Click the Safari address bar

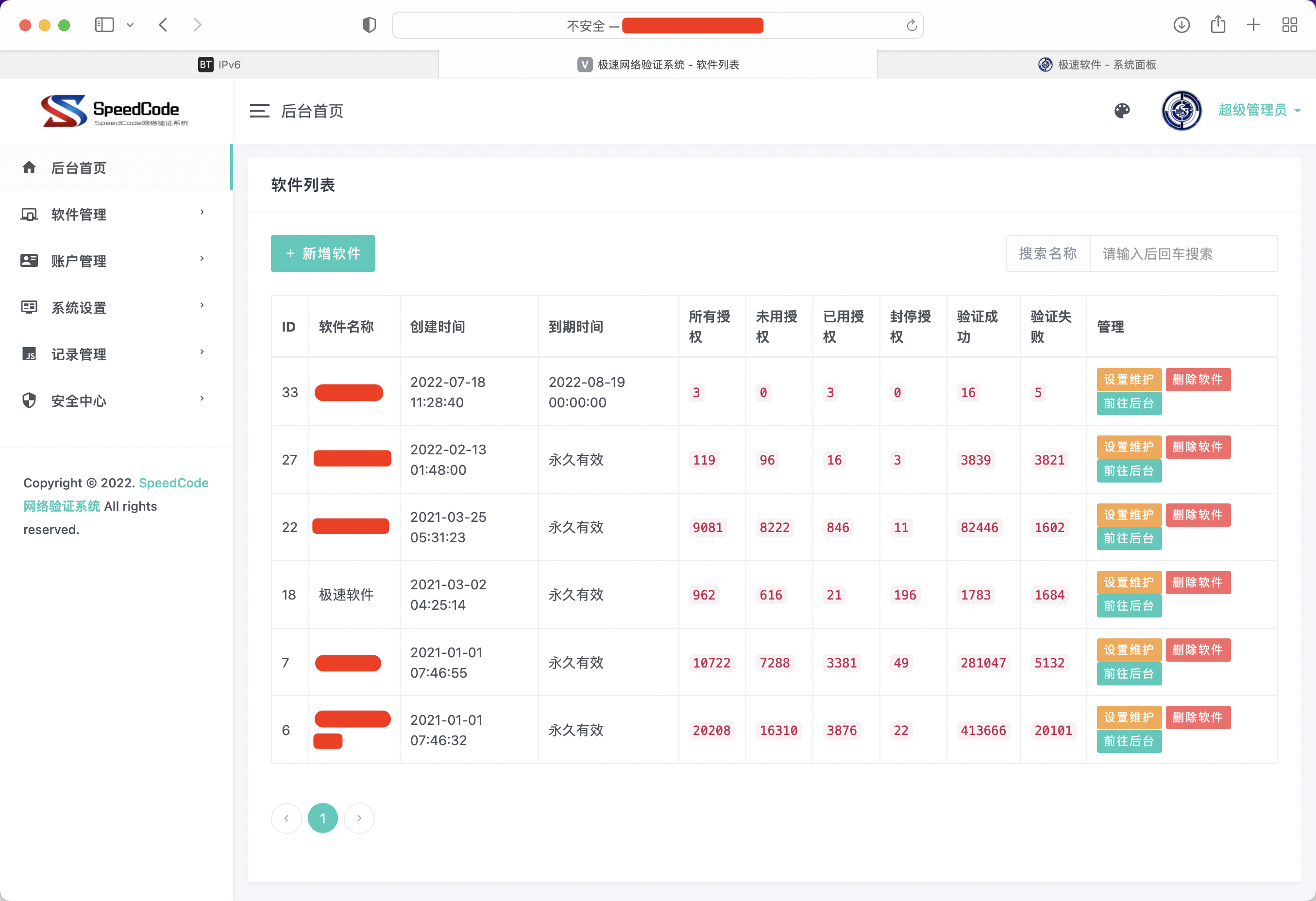pyautogui.click(x=658, y=25)
